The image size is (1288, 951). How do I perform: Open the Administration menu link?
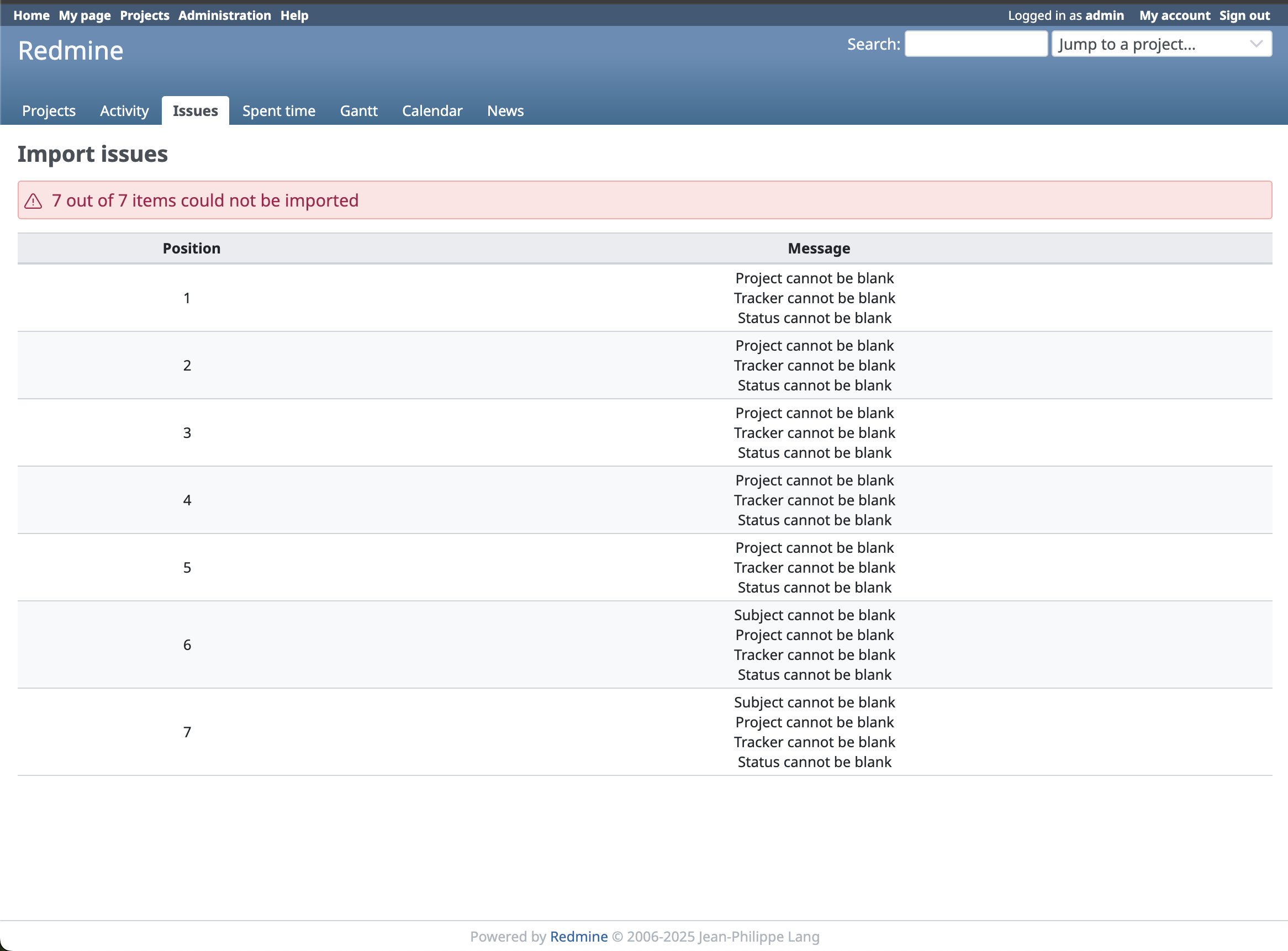tap(225, 15)
